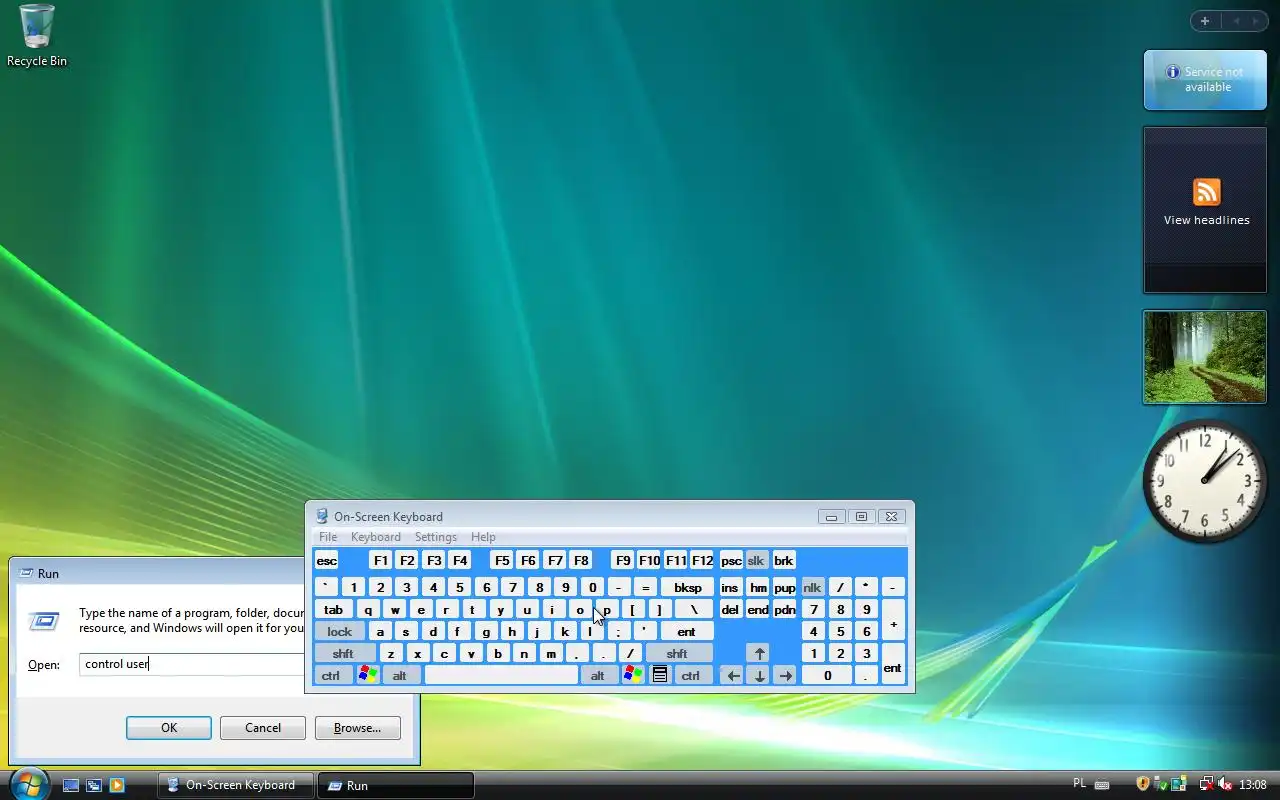Click Show Desktop quick launch icon

click(x=71, y=785)
